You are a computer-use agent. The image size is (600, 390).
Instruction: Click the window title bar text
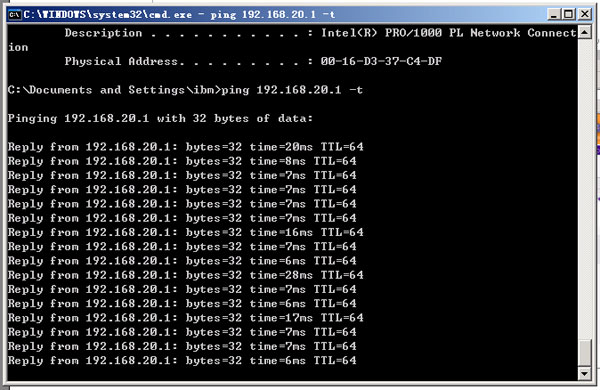[x=179, y=15]
